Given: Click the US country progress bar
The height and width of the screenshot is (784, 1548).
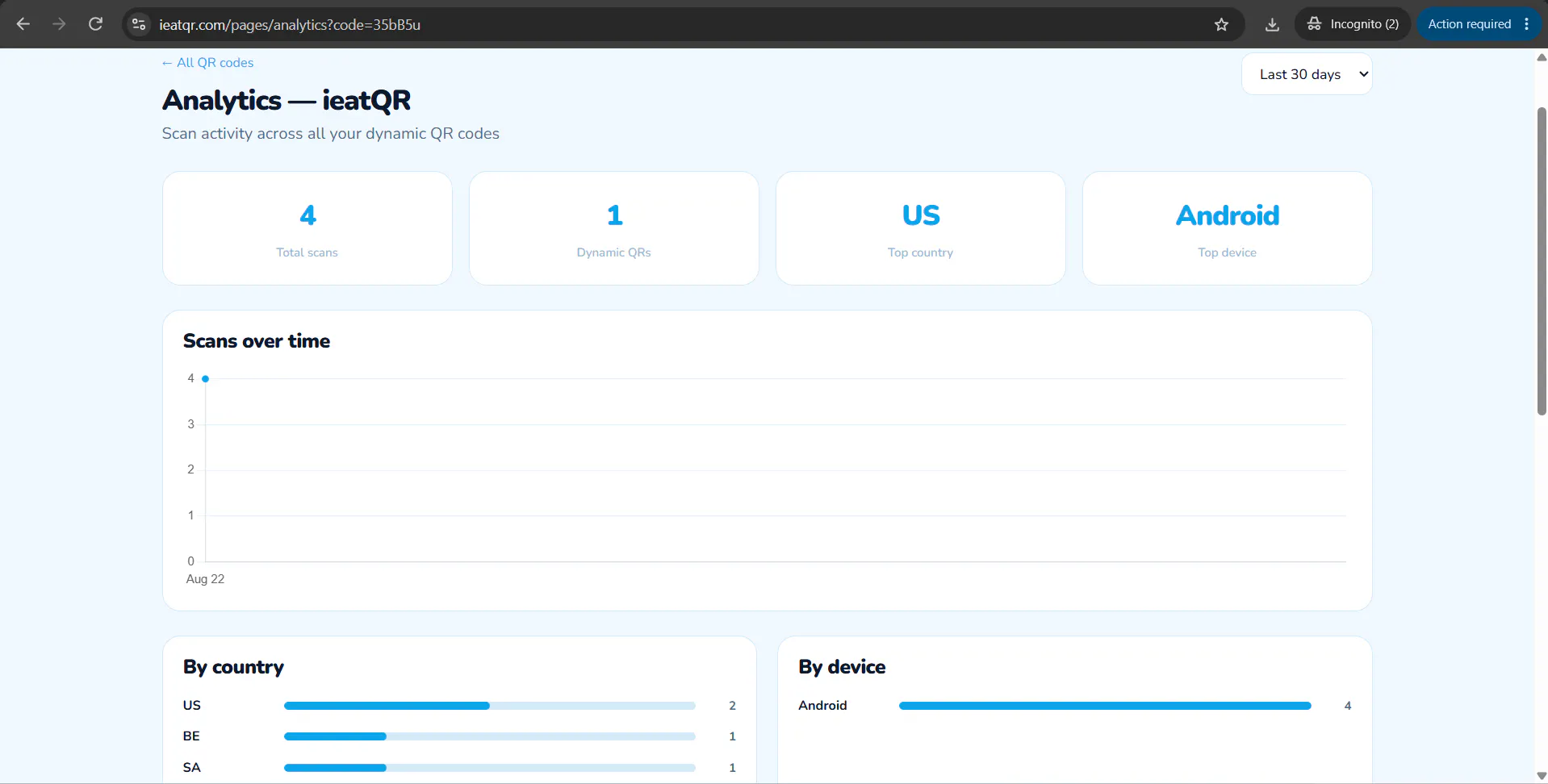Looking at the screenshot, I should [490, 706].
